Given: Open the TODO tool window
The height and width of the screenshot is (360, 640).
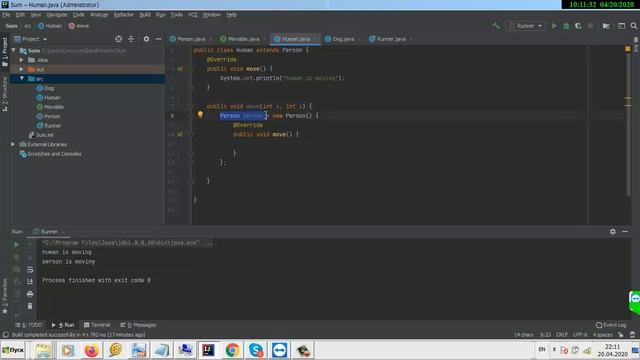Looking at the screenshot, I should (x=29, y=325).
